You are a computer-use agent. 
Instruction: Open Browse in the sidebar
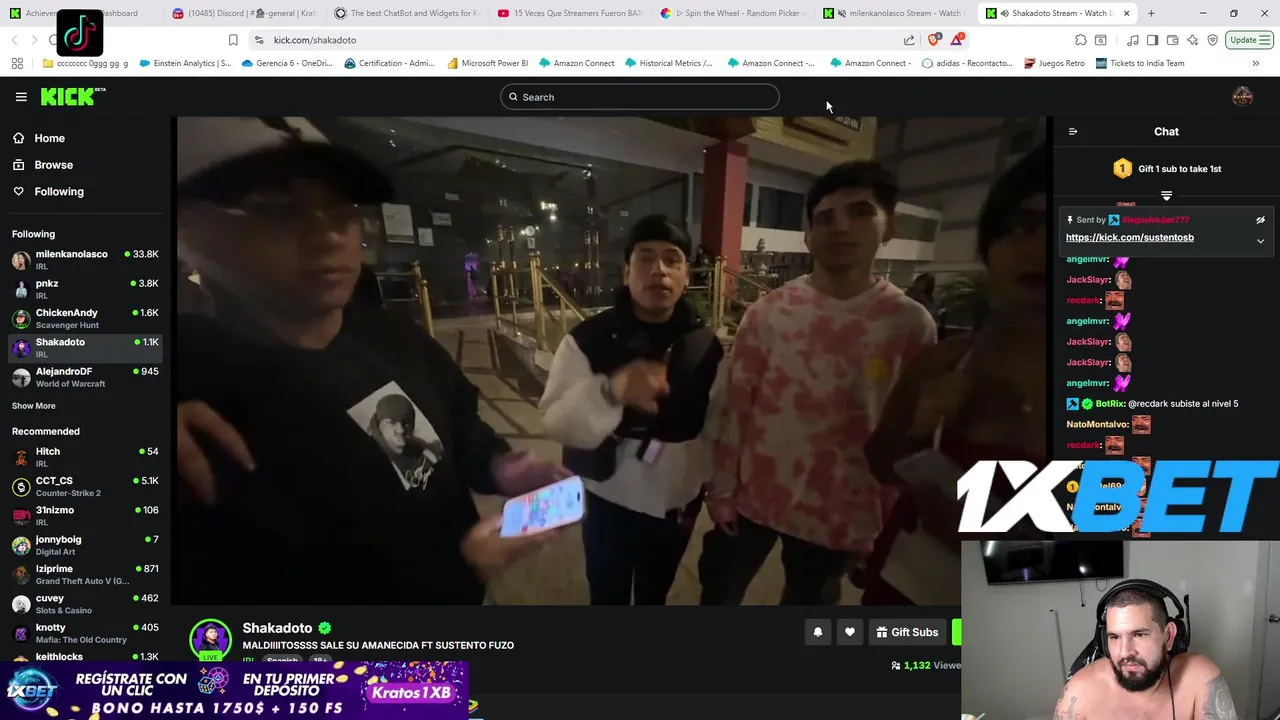[x=44, y=165]
